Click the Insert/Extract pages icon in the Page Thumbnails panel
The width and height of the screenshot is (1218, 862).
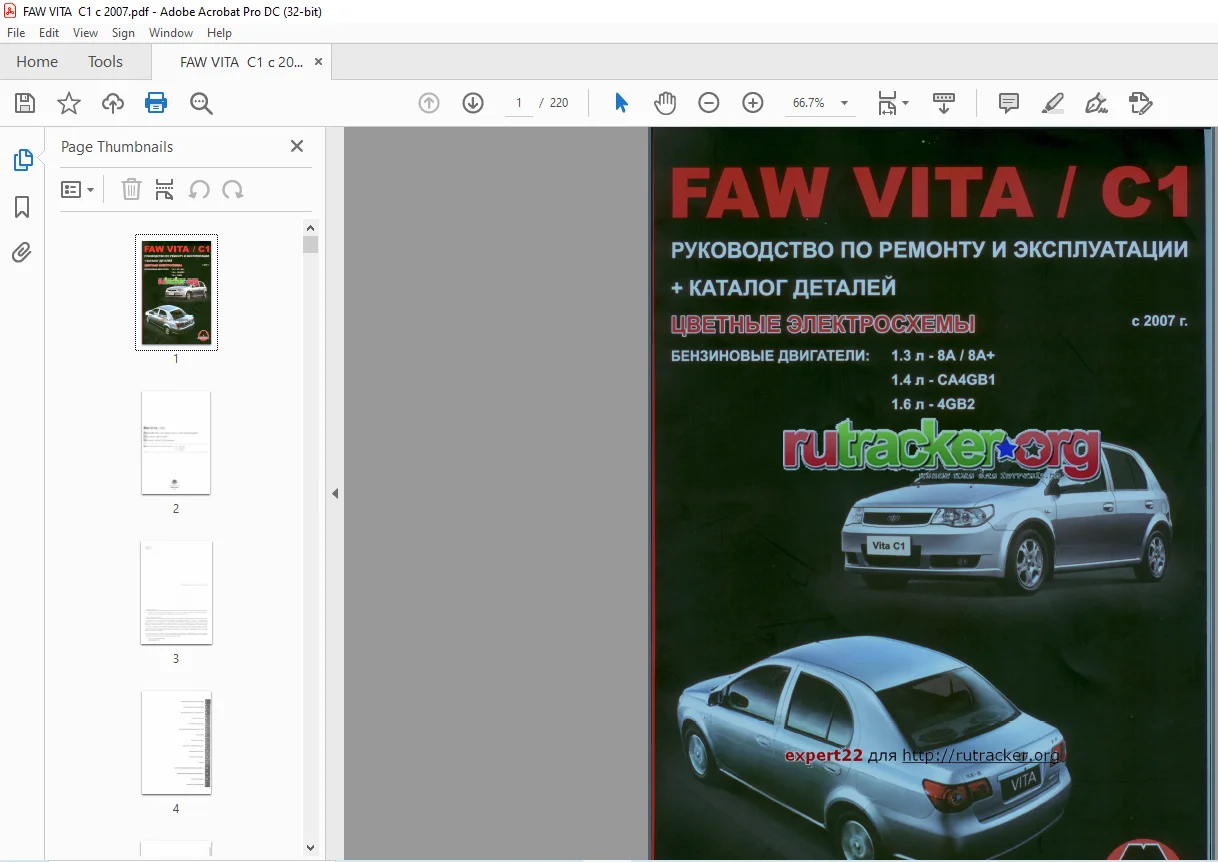(165, 189)
